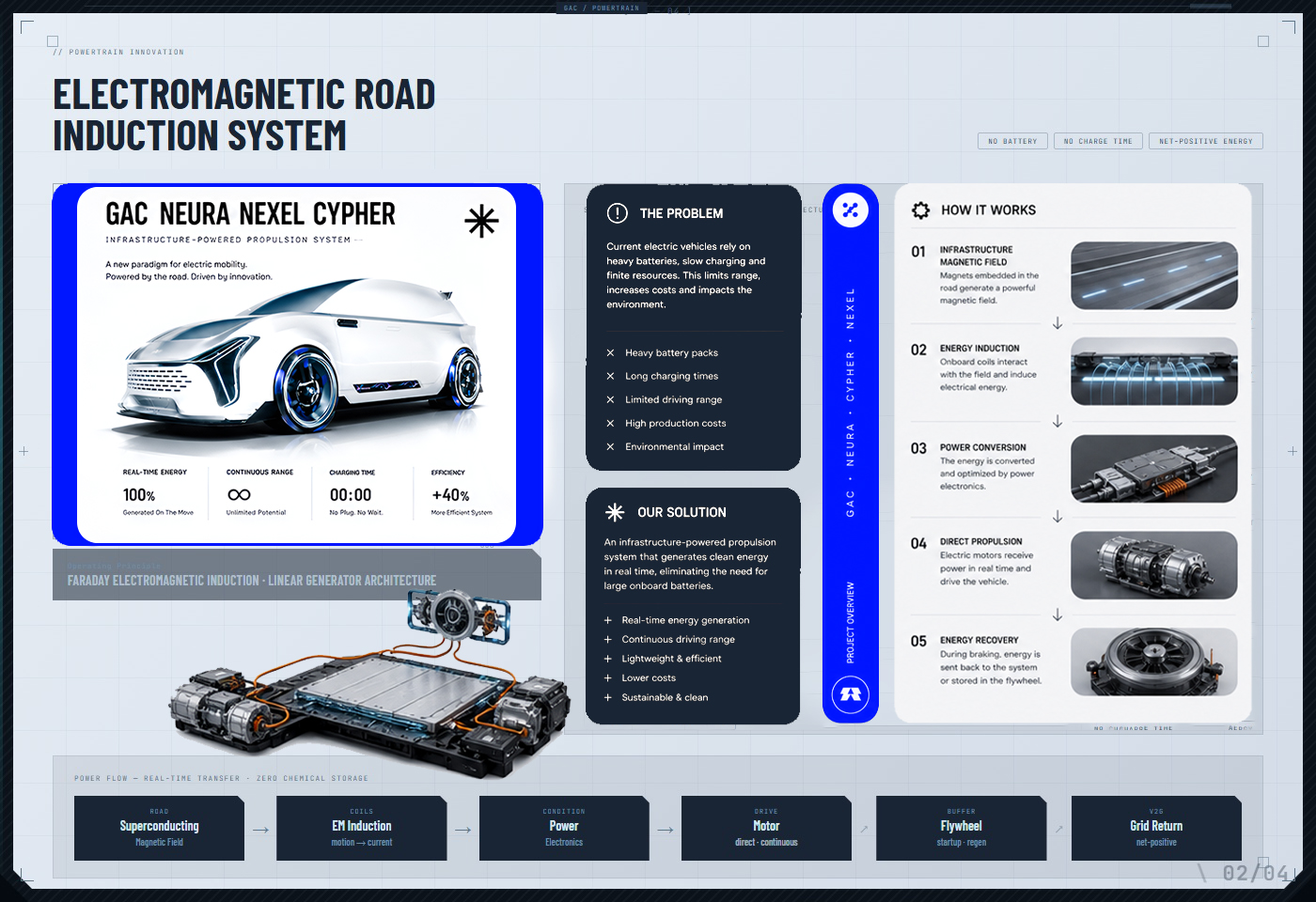Open the Power Conversion electronics thumbnail
The image size is (1316, 902).
click(x=1154, y=468)
